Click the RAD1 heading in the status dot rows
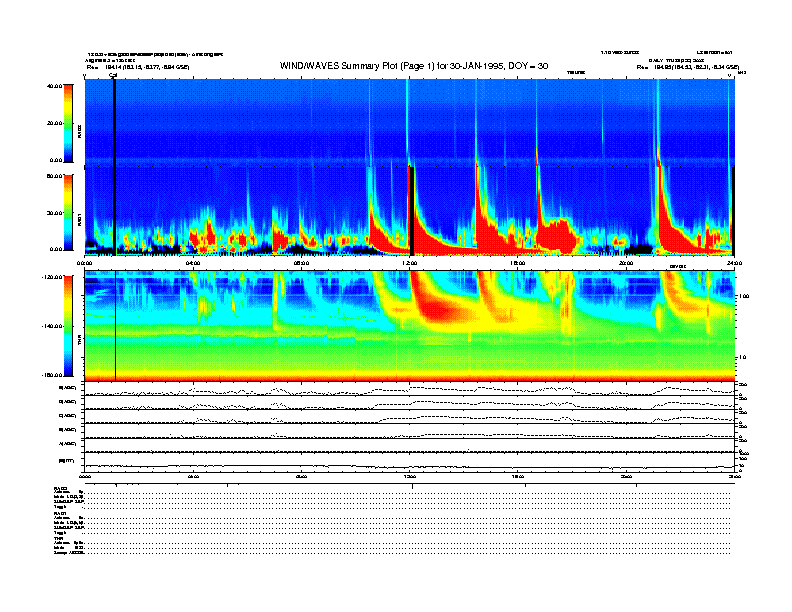792x612 pixels. (x=60, y=514)
